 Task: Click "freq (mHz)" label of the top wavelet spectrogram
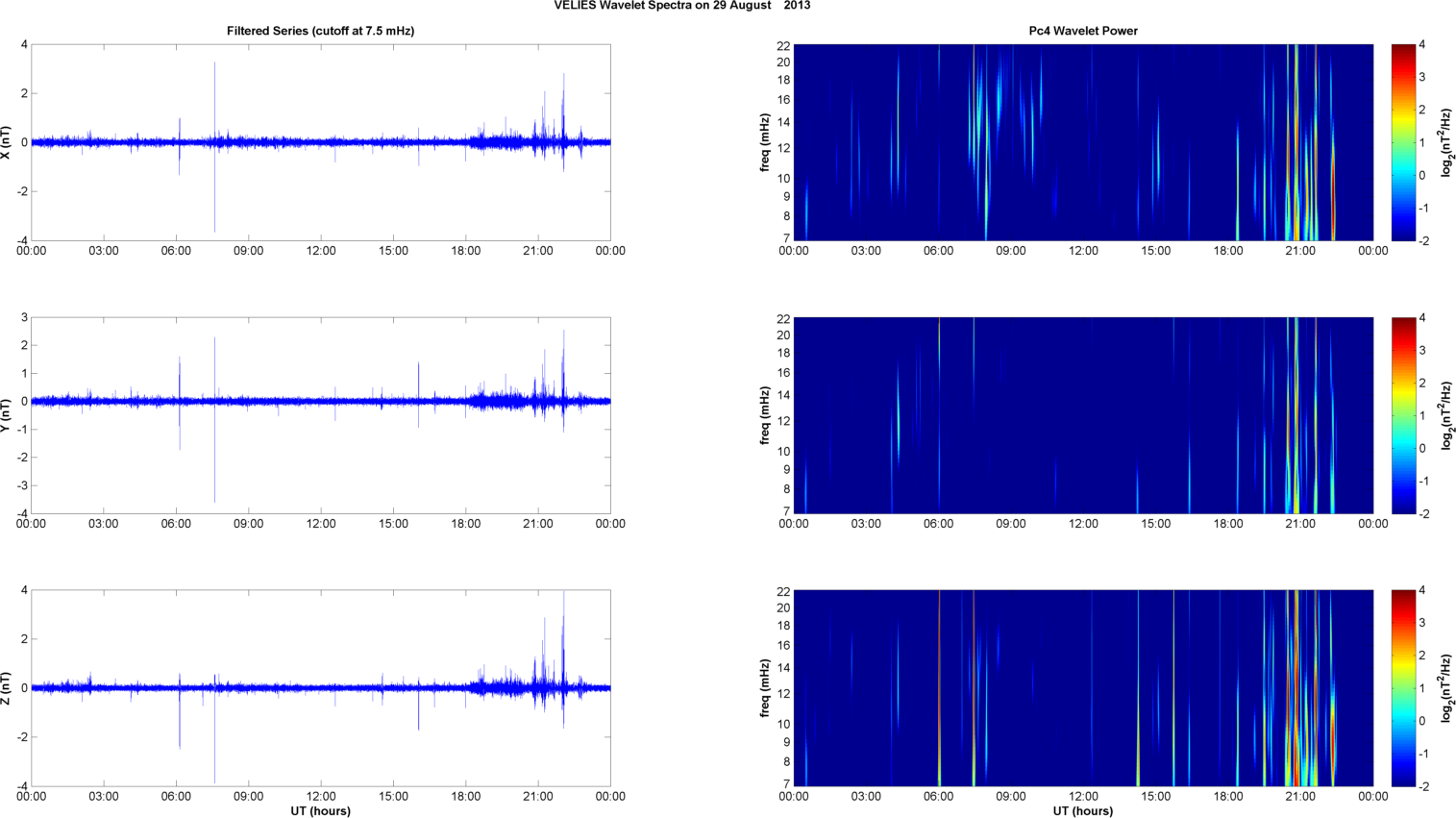point(766,142)
